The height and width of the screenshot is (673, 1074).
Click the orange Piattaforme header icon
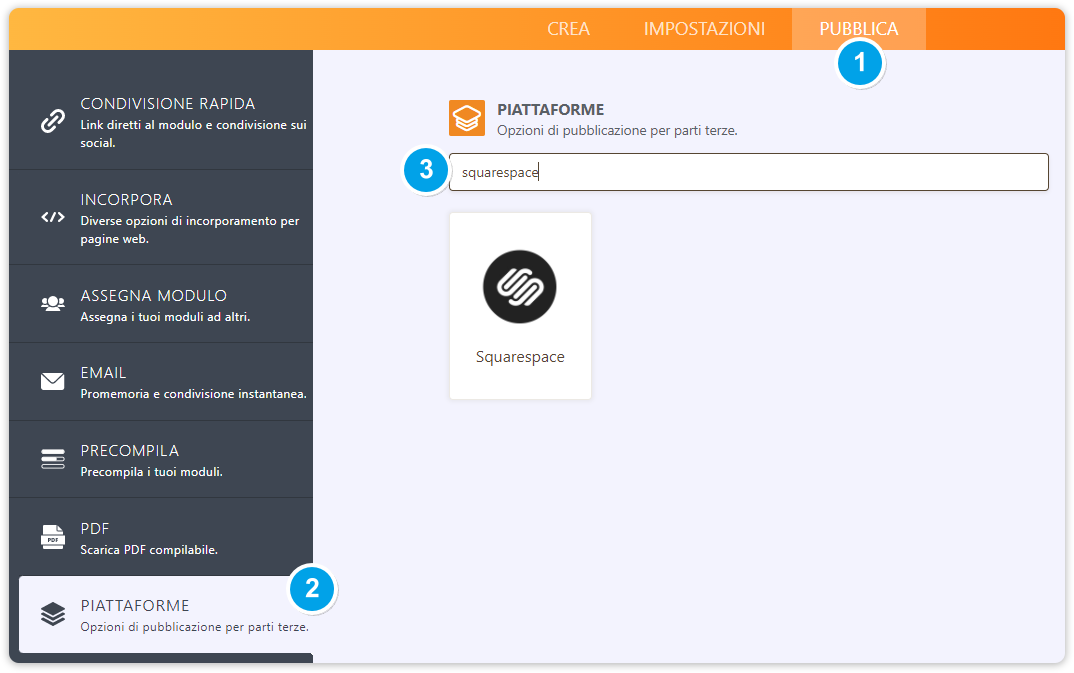tap(467, 118)
